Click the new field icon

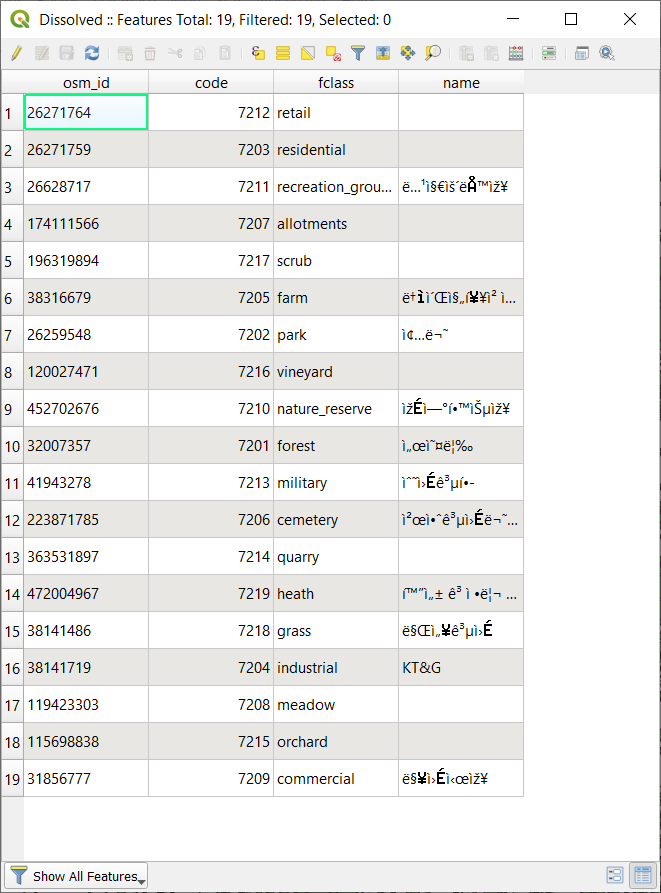(466, 54)
